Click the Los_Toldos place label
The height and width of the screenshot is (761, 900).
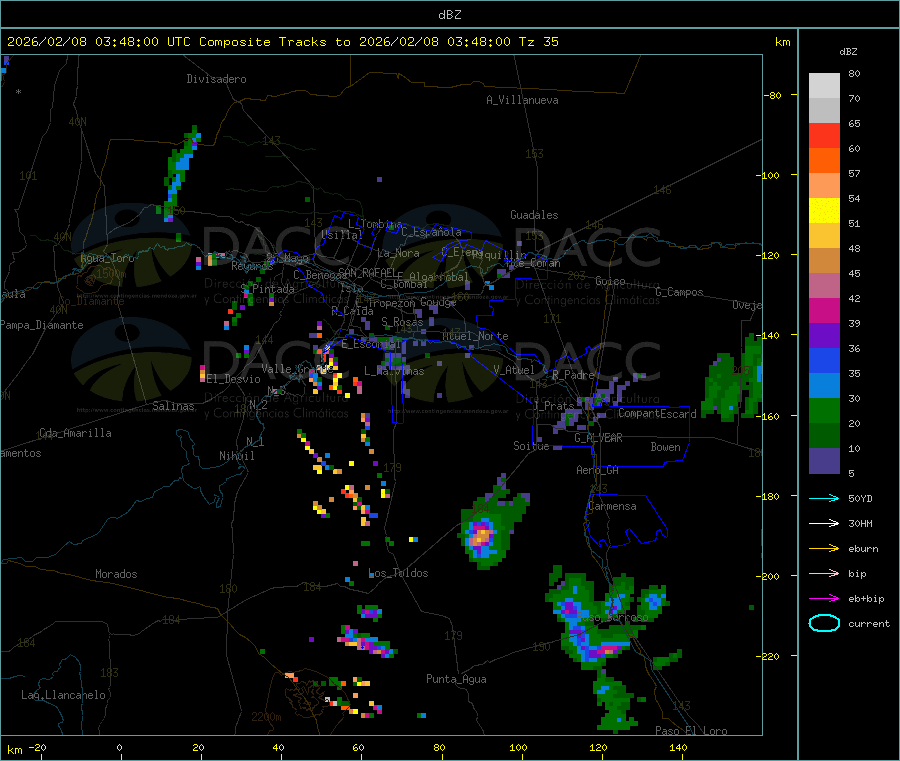(x=398, y=573)
